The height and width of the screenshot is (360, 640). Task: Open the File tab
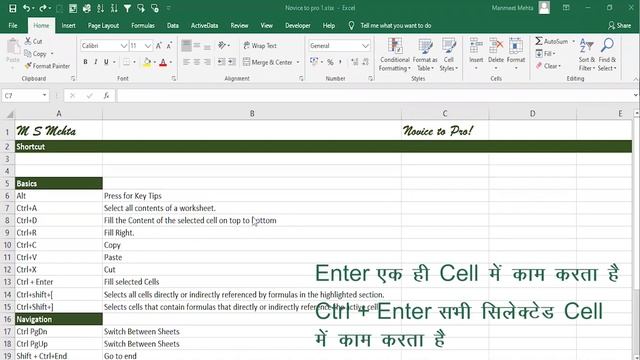[x=13, y=25]
